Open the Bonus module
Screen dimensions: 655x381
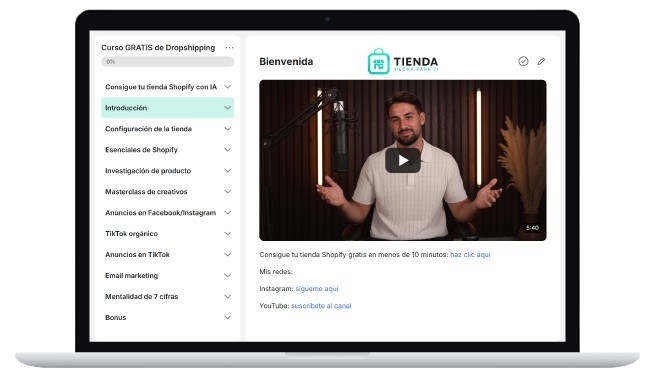(x=168, y=318)
